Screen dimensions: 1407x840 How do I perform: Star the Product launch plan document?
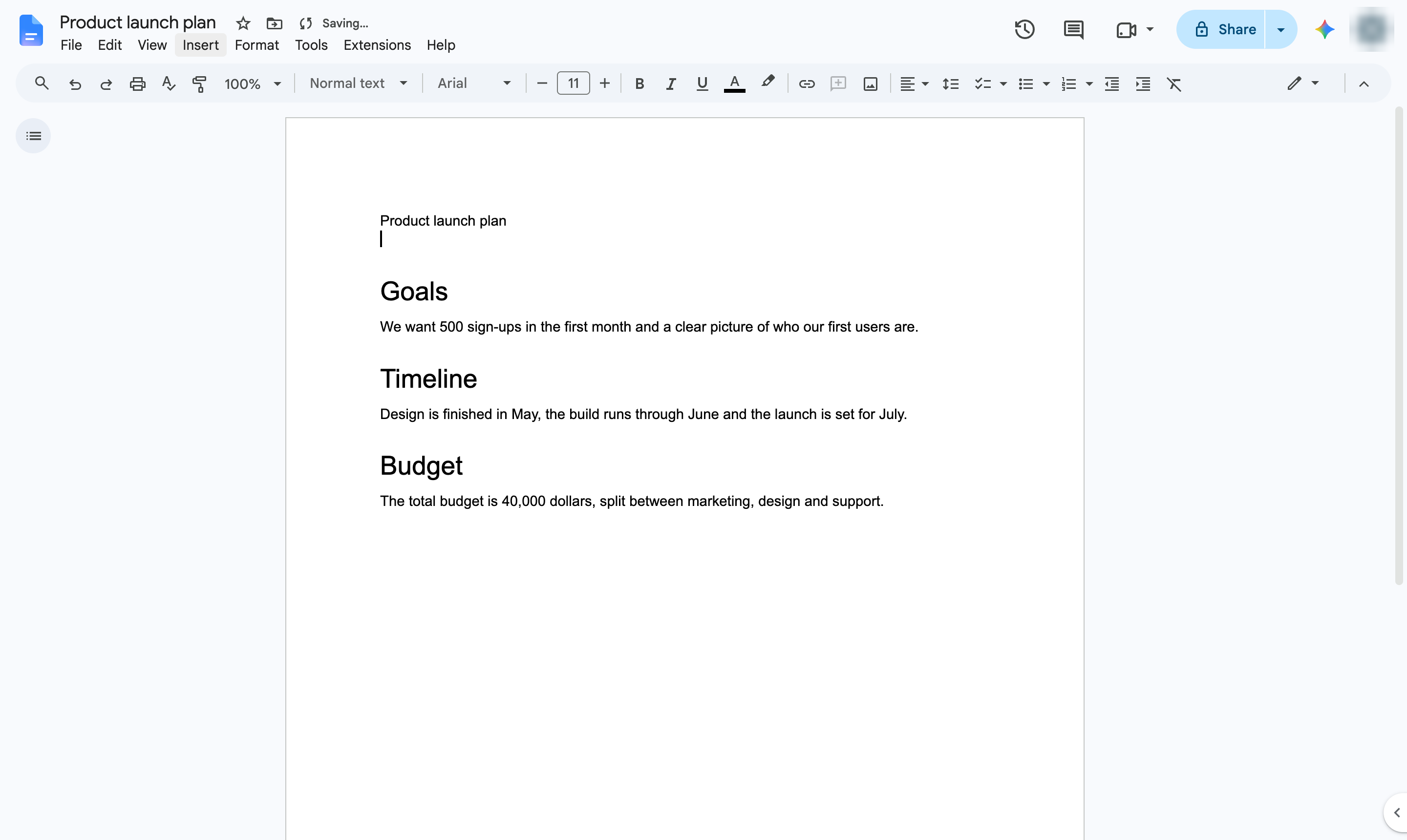(x=243, y=23)
